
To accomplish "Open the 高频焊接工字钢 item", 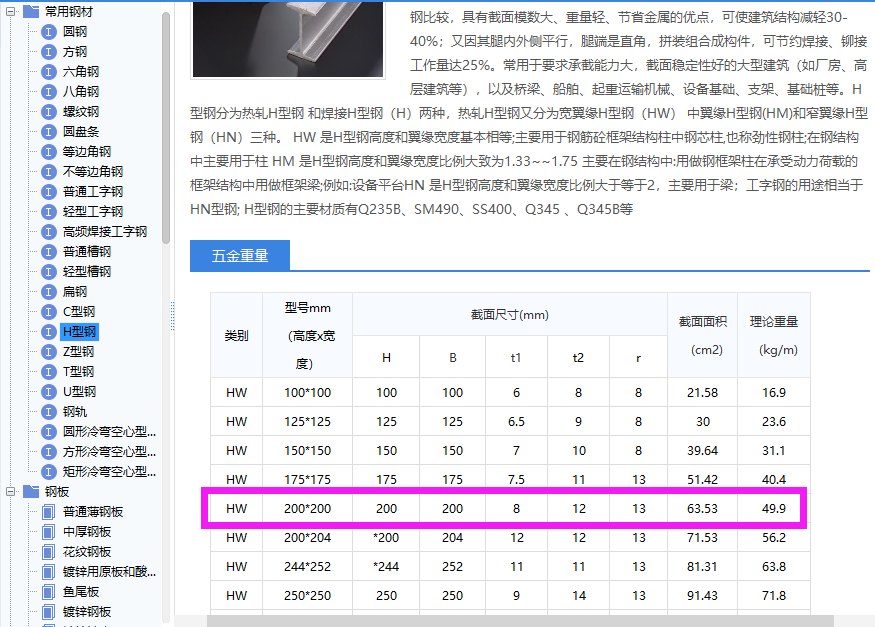I will 105,232.
